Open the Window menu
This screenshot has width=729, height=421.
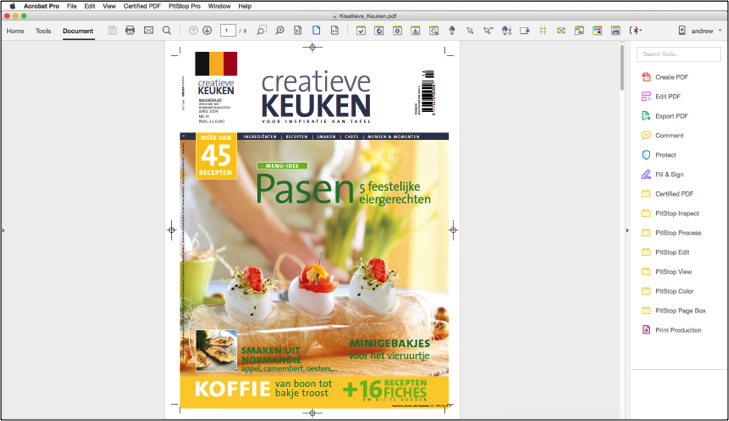[219, 6]
